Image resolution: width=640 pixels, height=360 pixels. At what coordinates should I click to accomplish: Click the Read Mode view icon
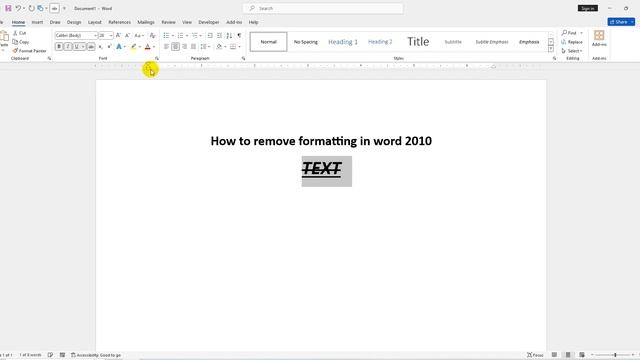pos(554,355)
